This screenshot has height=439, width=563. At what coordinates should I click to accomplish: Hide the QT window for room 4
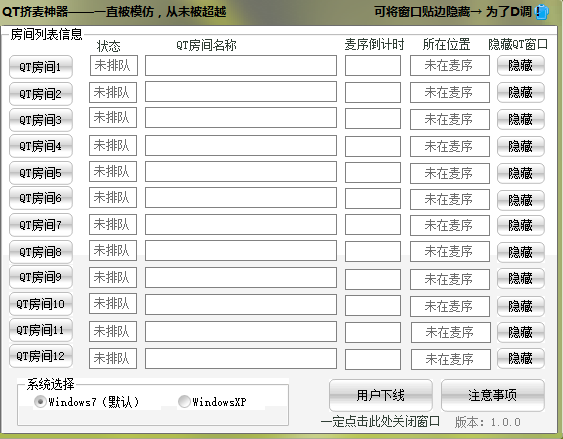coord(521,146)
